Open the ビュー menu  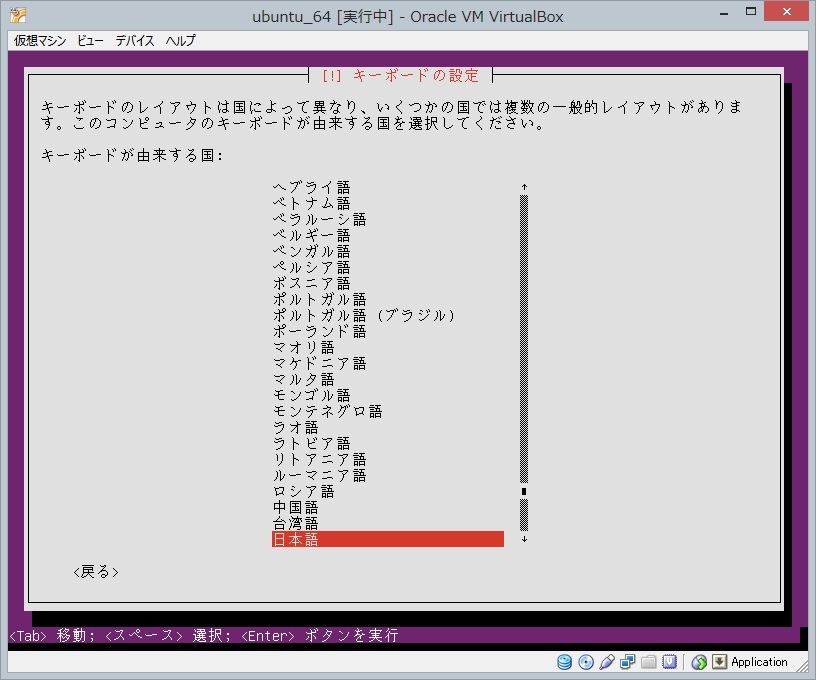point(90,40)
